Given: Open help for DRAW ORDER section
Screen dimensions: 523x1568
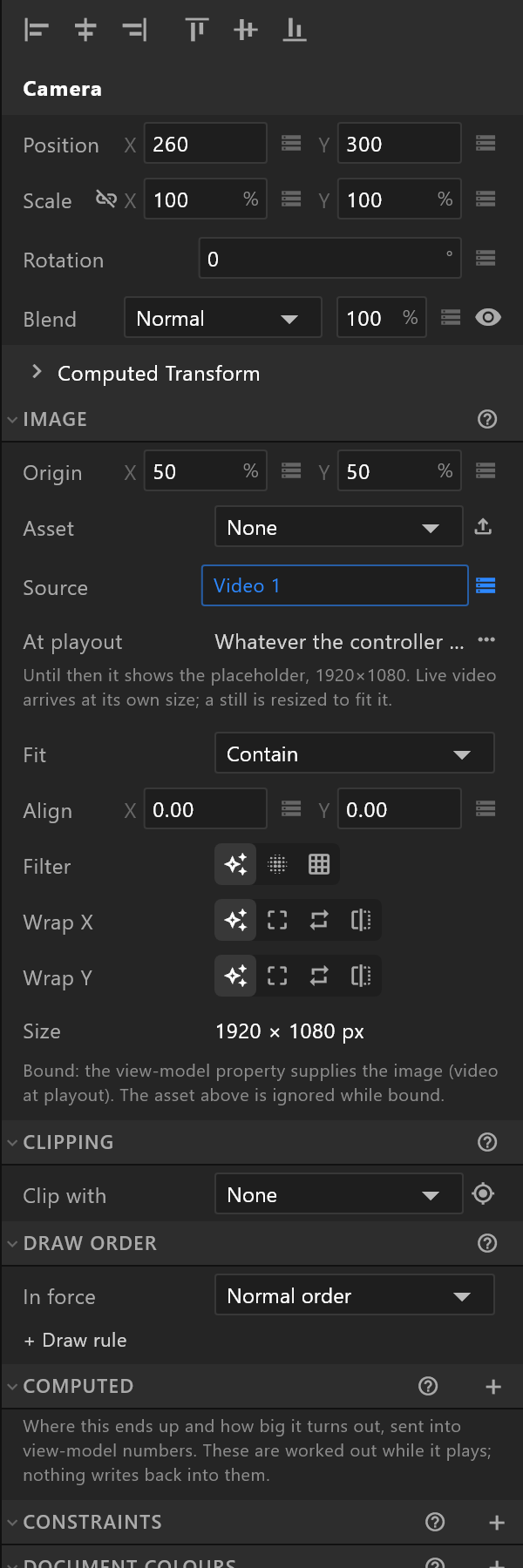Looking at the screenshot, I should coord(487,1243).
